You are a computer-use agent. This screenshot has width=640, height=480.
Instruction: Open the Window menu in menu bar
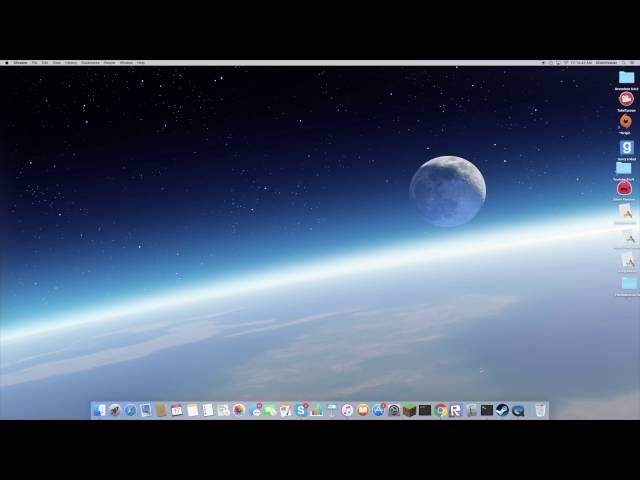coord(126,62)
